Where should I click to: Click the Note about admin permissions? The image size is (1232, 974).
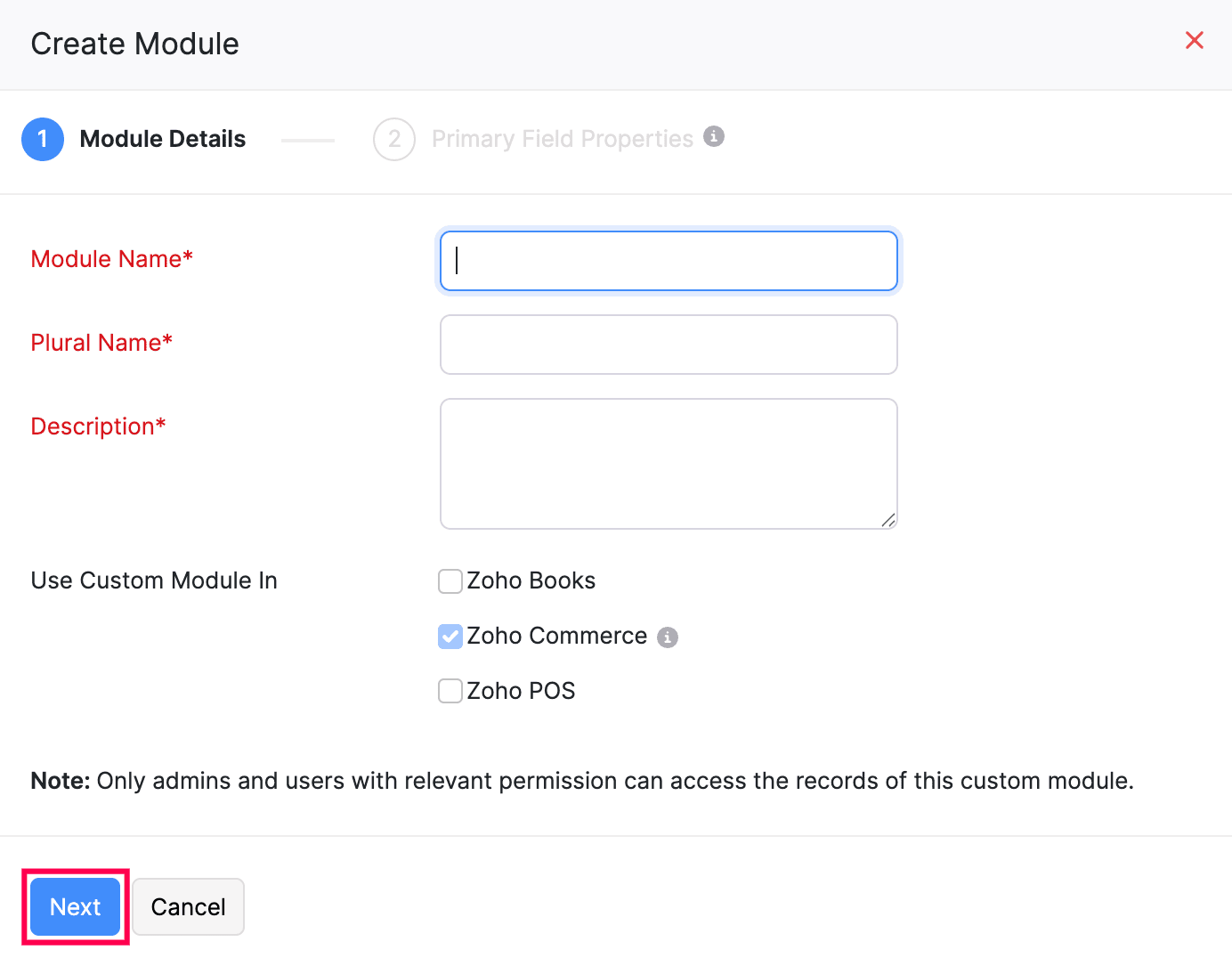[582, 781]
